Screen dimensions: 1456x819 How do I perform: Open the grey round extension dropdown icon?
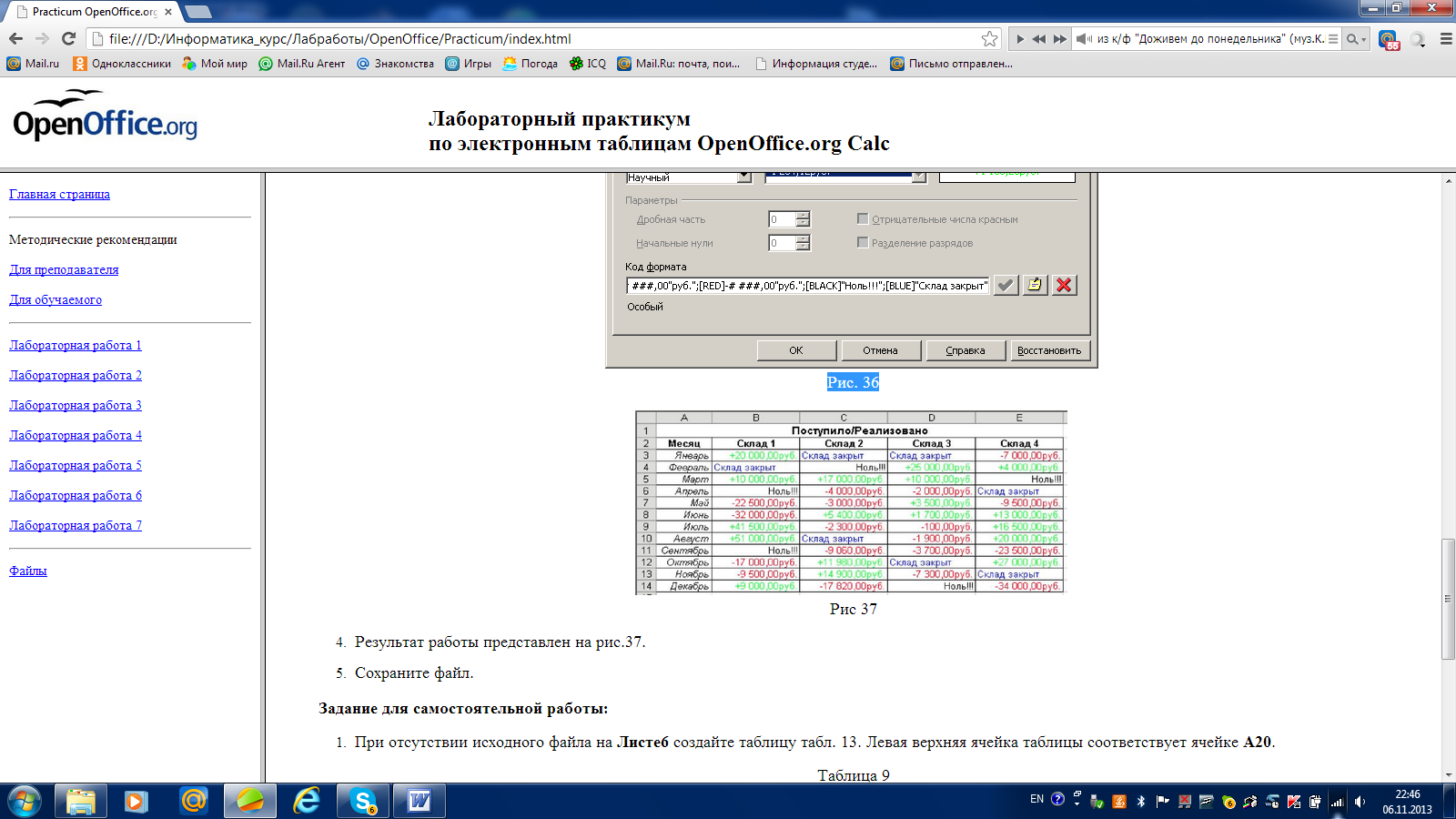[1417, 39]
